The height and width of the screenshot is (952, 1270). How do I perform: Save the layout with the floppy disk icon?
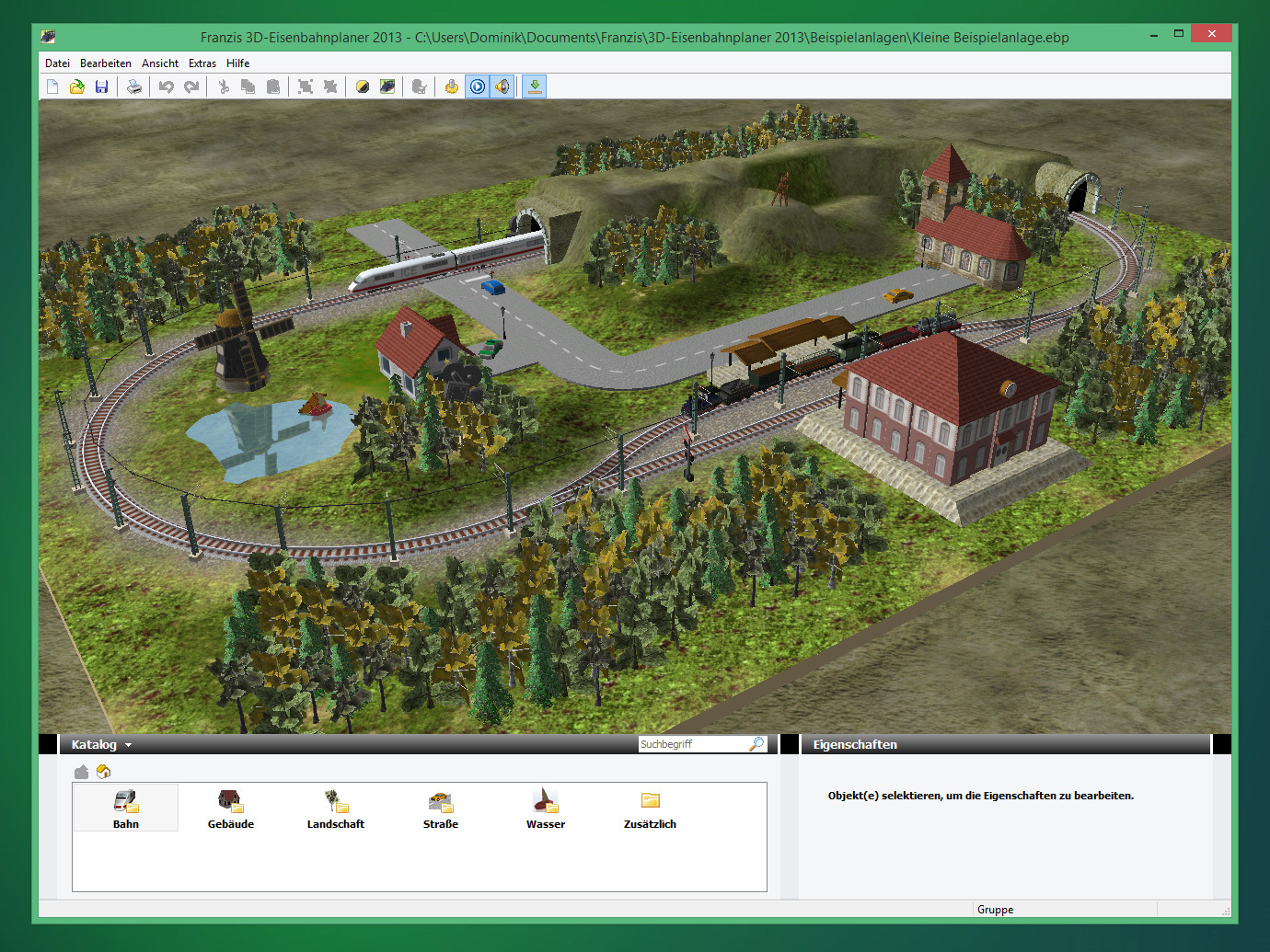point(102,86)
